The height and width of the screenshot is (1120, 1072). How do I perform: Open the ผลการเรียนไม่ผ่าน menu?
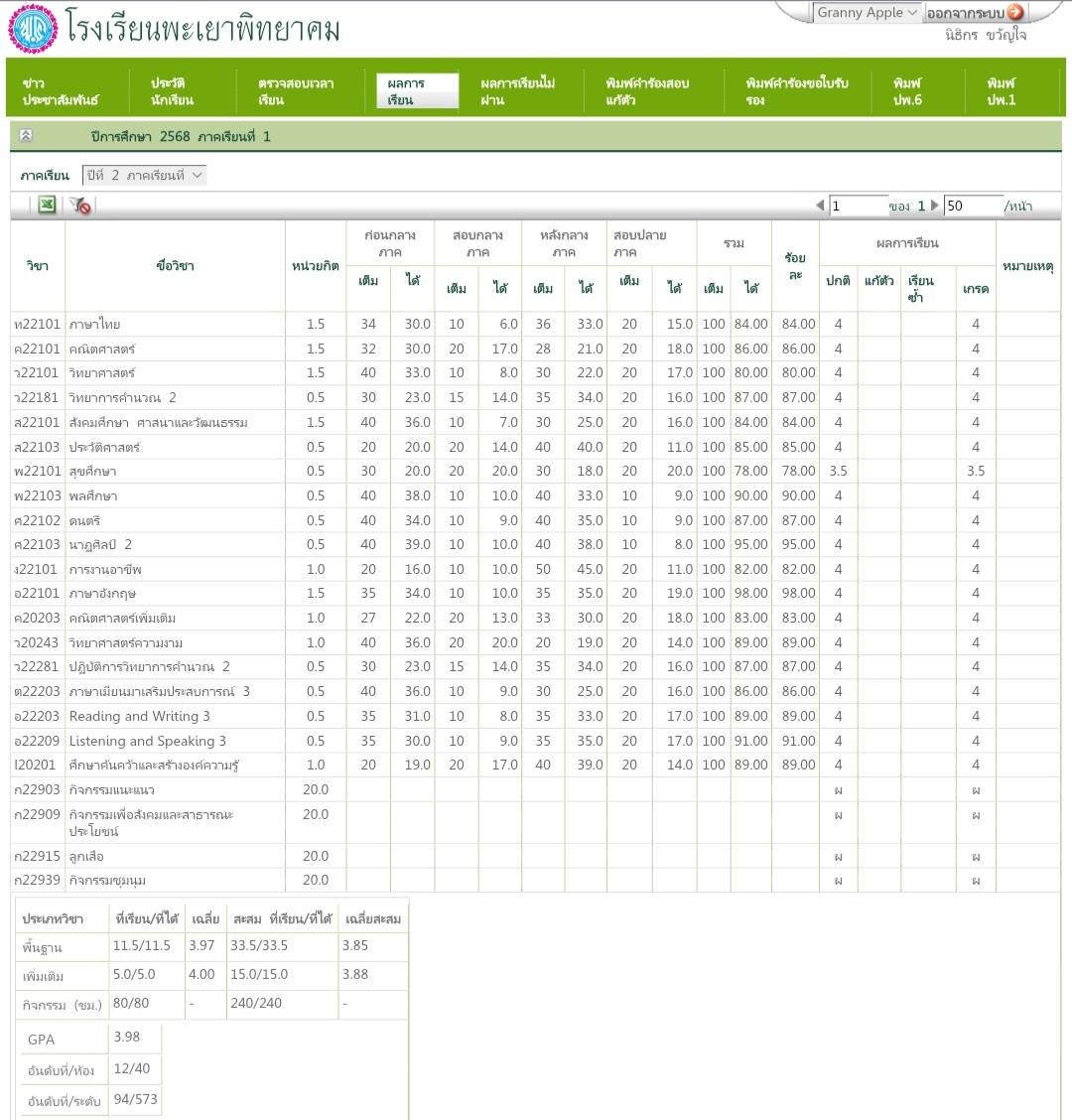[517, 91]
